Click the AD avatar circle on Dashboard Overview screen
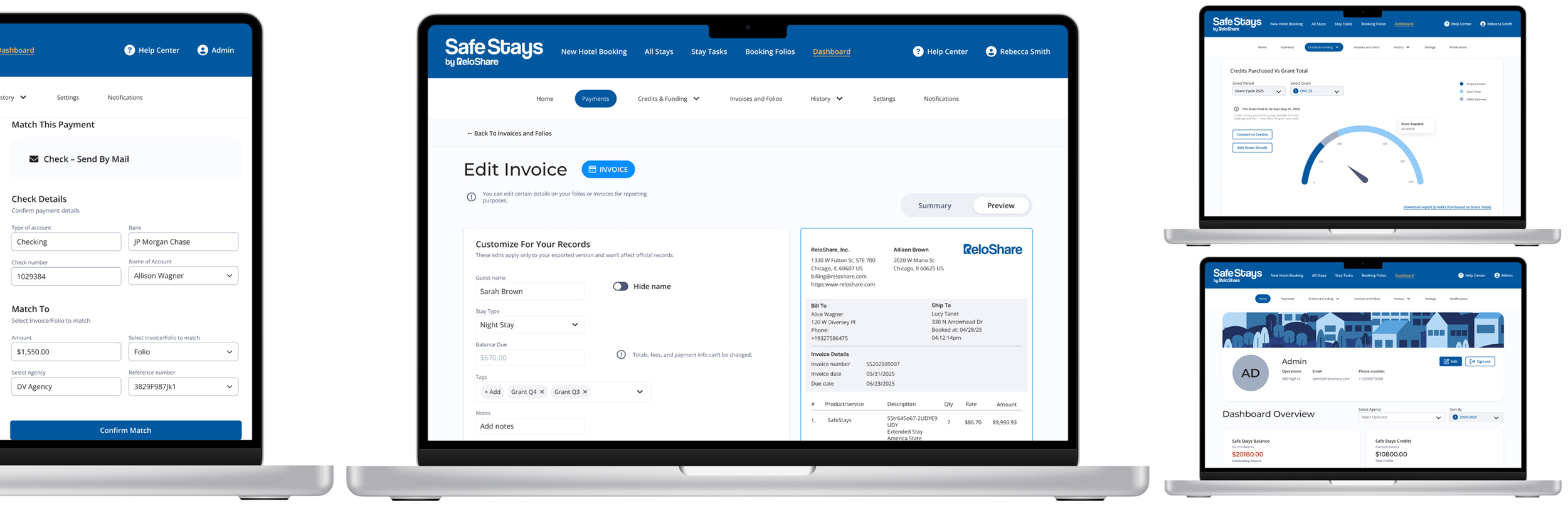1568x508 pixels. tap(1250, 373)
